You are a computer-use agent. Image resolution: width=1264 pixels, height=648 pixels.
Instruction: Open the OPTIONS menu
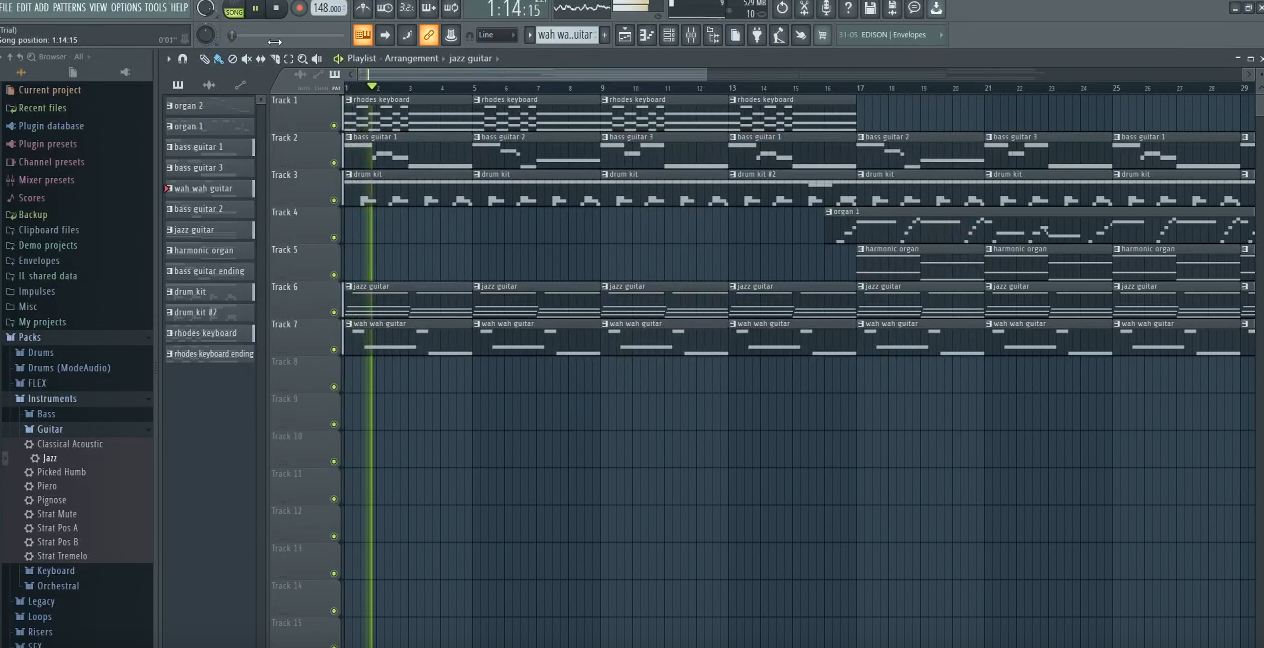[126, 7]
